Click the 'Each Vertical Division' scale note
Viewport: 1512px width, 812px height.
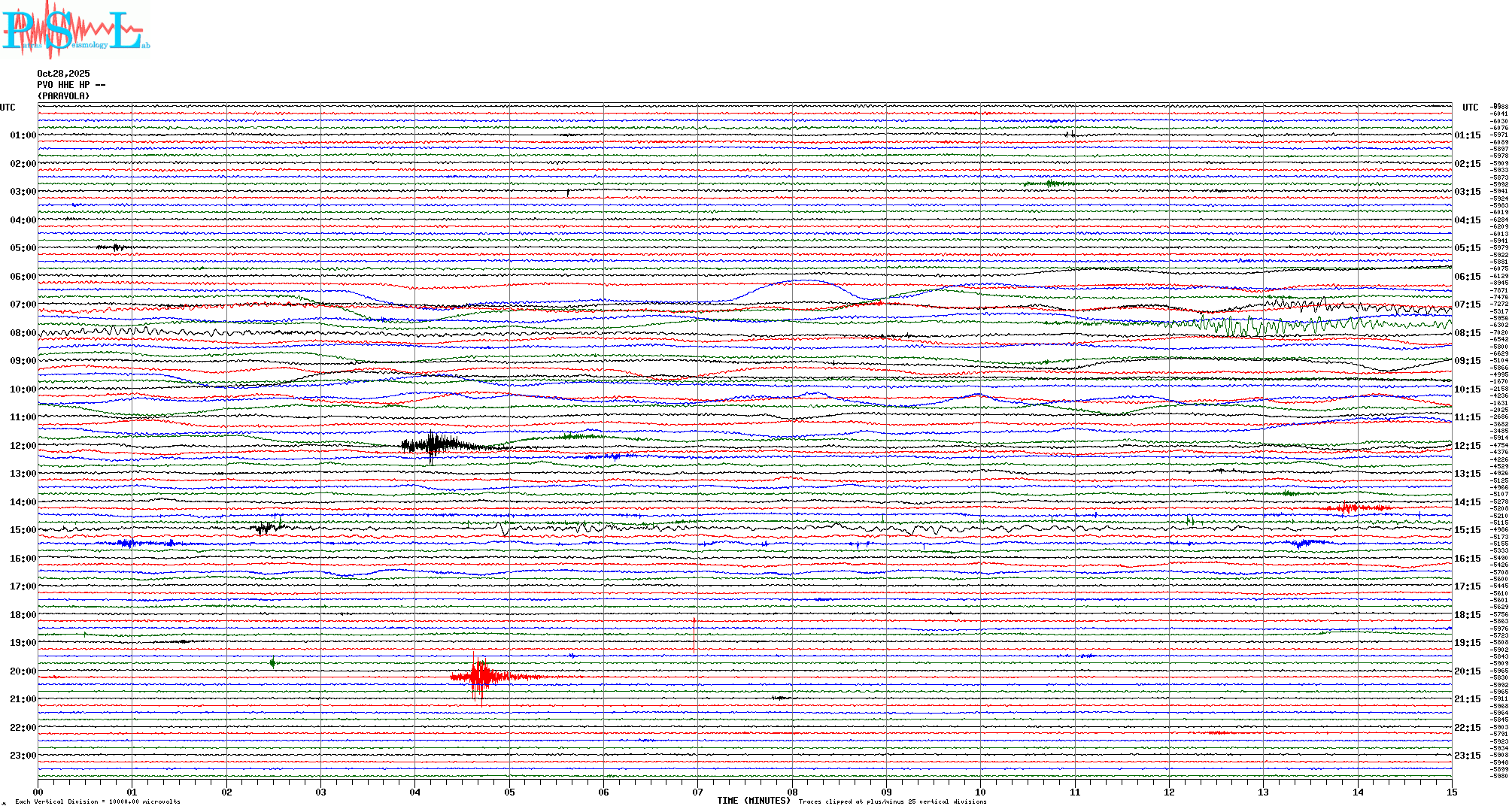point(98,801)
